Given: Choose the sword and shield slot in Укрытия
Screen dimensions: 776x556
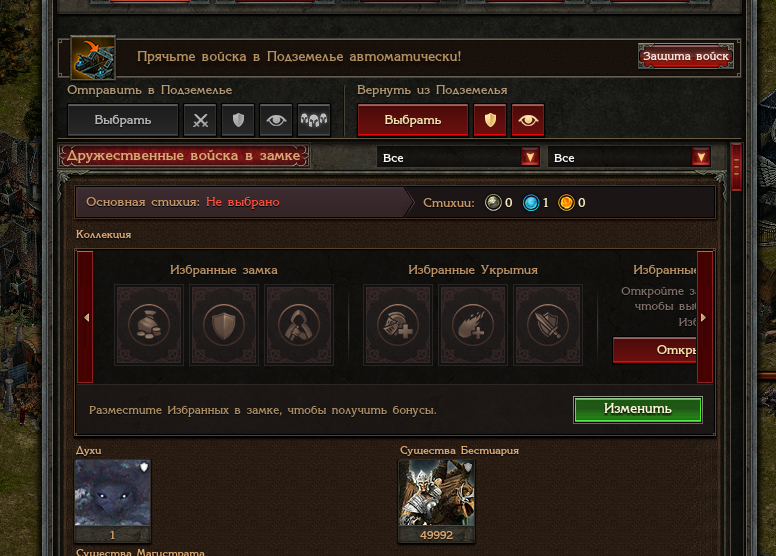Looking at the screenshot, I should point(548,325).
